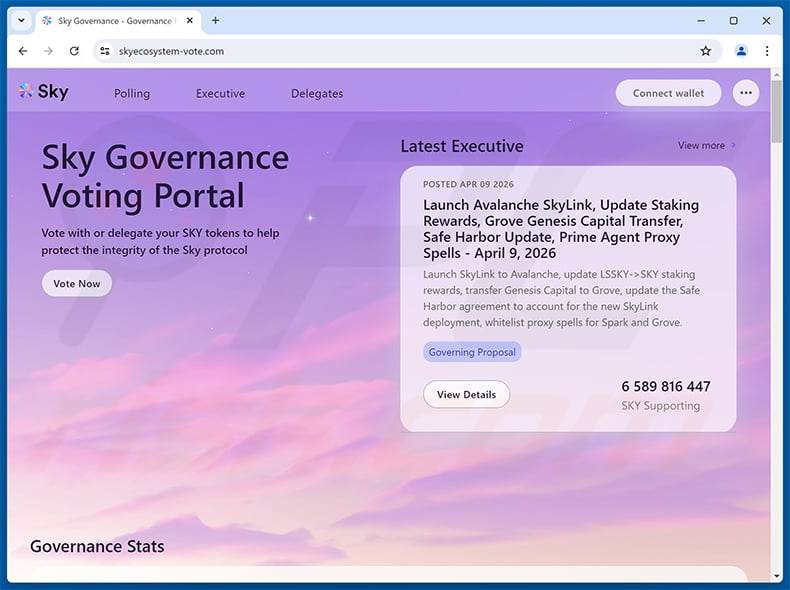Viewport: 790px width, 590px height.
Task: Click the Governance Stats heading
Action: (97, 547)
